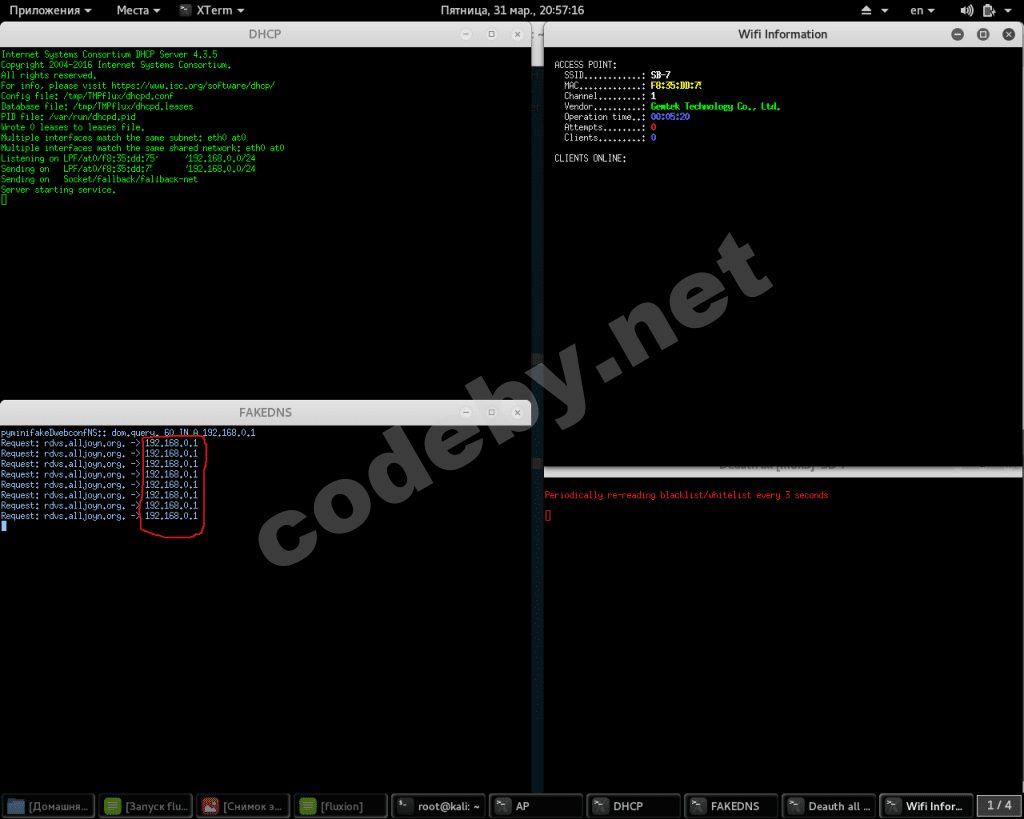Switch to the root@kali taskbar terminal
1024x819 pixels.
click(x=439, y=806)
